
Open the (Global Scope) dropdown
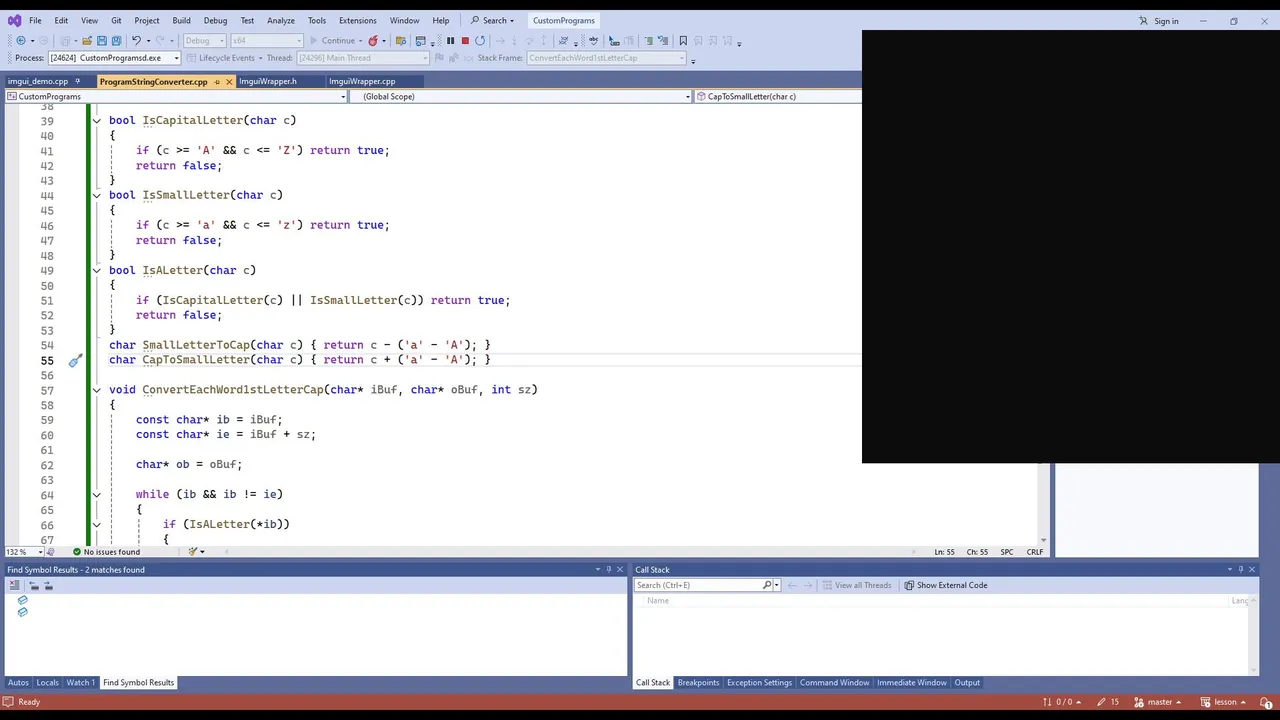point(520,96)
